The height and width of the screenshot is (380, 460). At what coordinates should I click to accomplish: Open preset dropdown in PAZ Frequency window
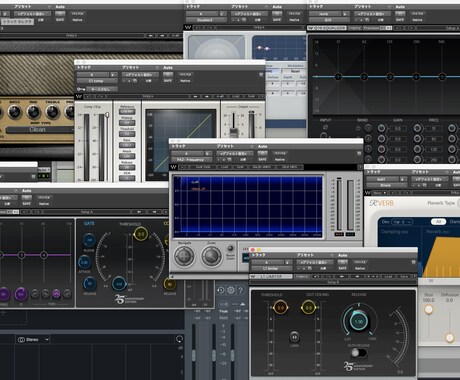pyautogui.click(x=235, y=153)
